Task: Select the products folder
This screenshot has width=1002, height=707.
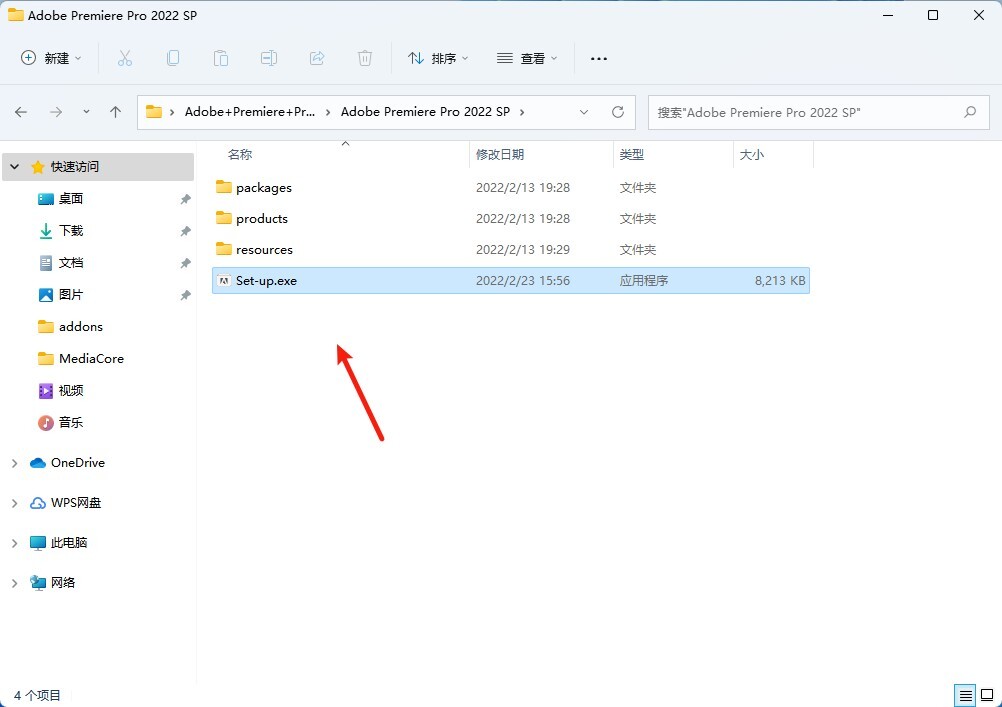Action: click(x=511, y=219)
